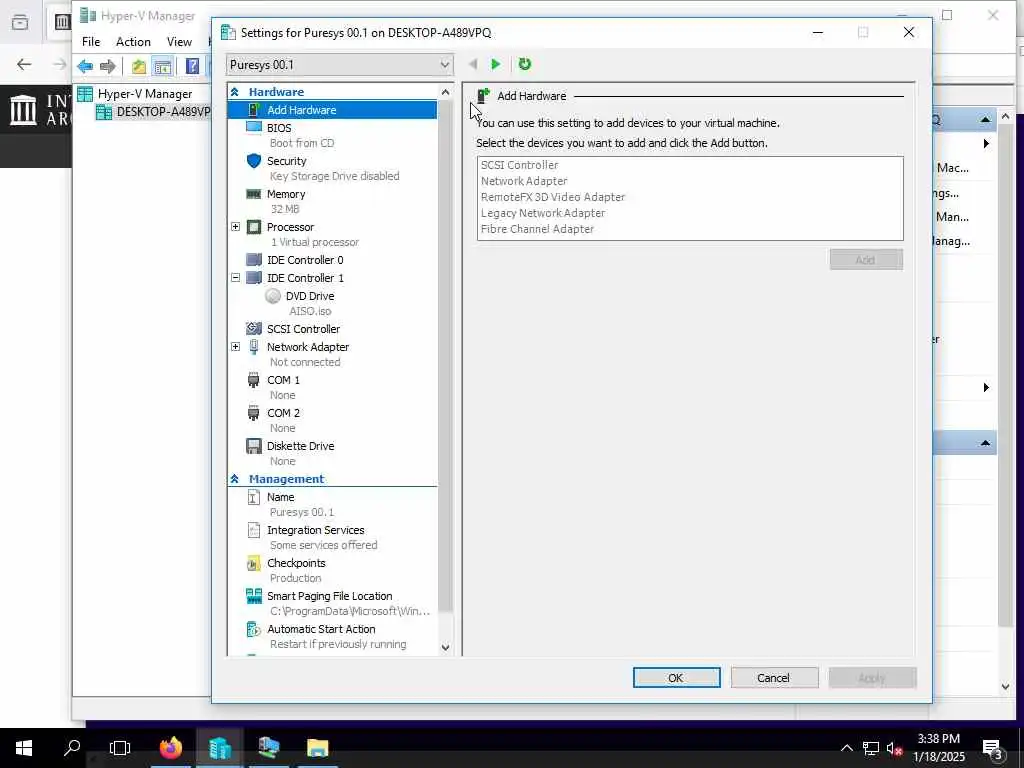The width and height of the screenshot is (1024, 768).
Task: Click Key Storage Drive disabled text
Action: (x=334, y=176)
